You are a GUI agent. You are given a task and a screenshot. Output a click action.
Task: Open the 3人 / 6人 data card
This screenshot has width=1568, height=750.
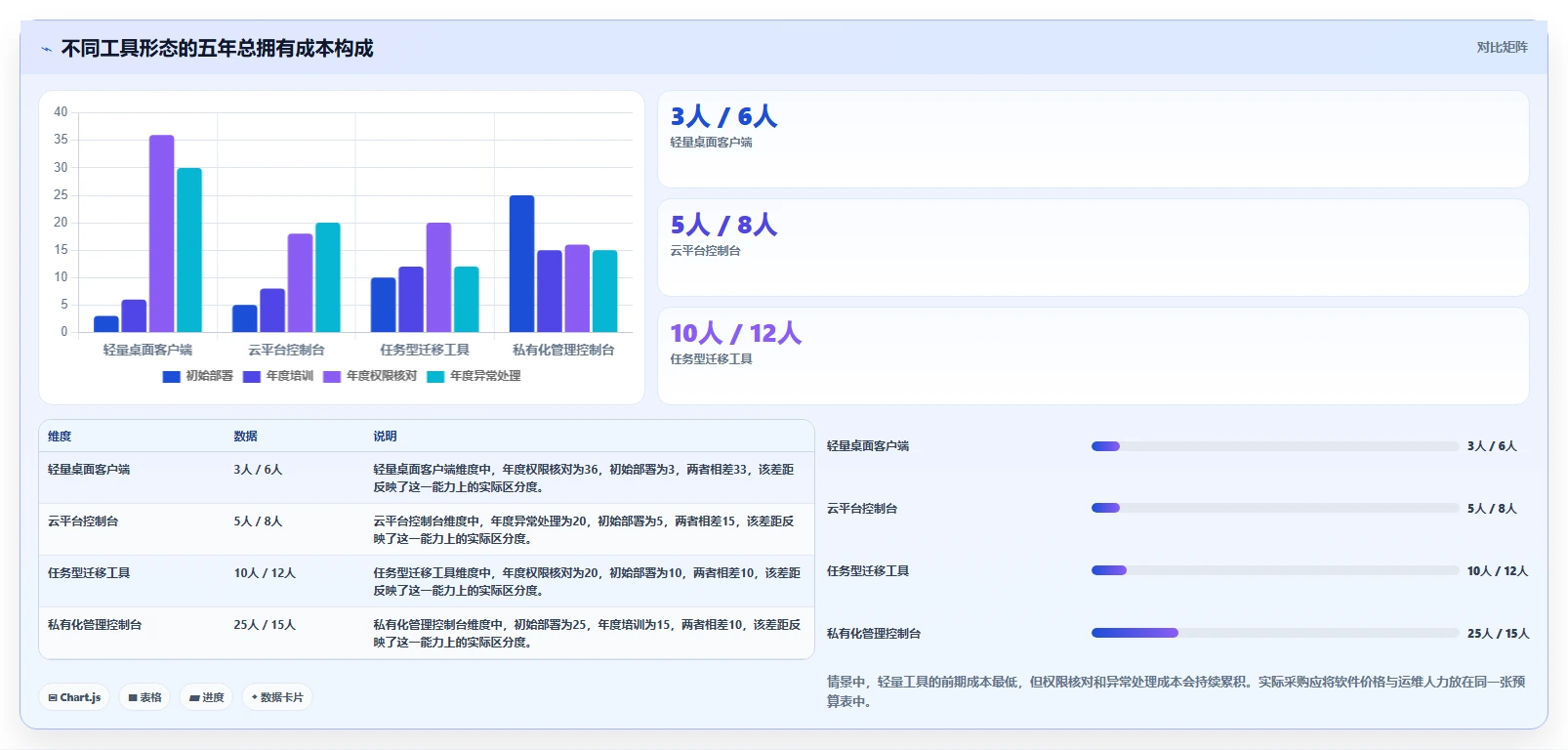(x=1093, y=139)
